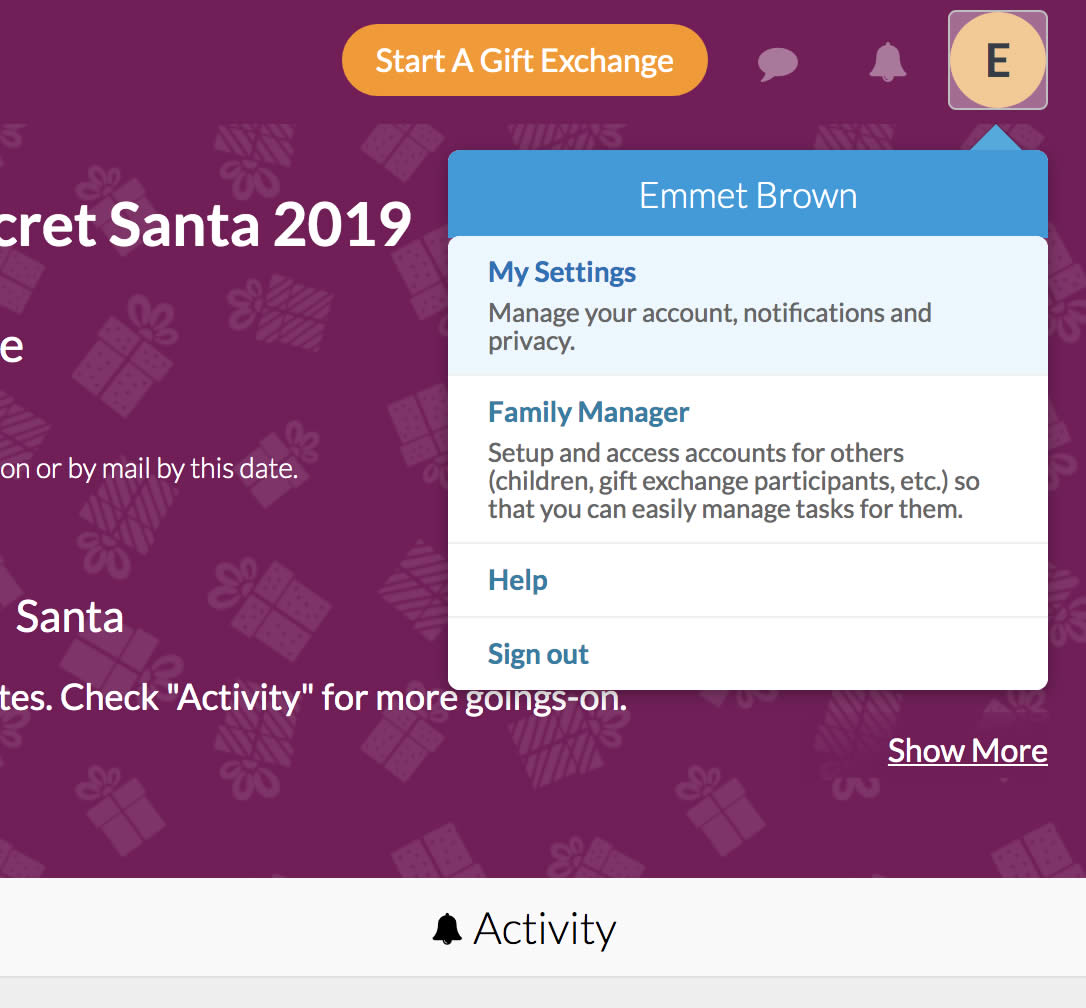The height and width of the screenshot is (1008, 1086).
Task: Open notifications bell in the top bar
Action: tap(887, 62)
